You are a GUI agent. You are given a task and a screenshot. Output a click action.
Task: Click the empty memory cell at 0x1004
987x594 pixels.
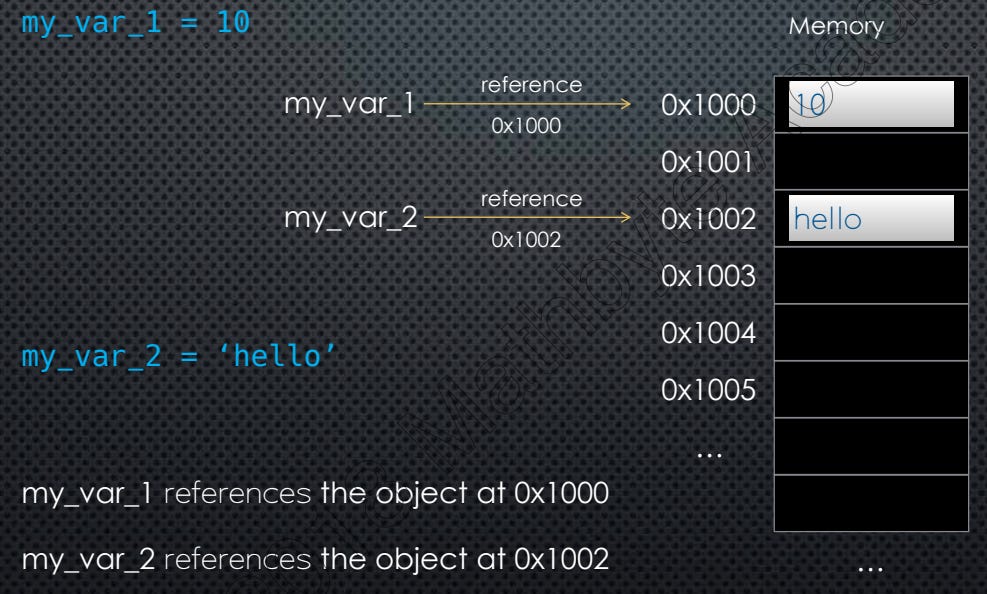coord(871,332)
